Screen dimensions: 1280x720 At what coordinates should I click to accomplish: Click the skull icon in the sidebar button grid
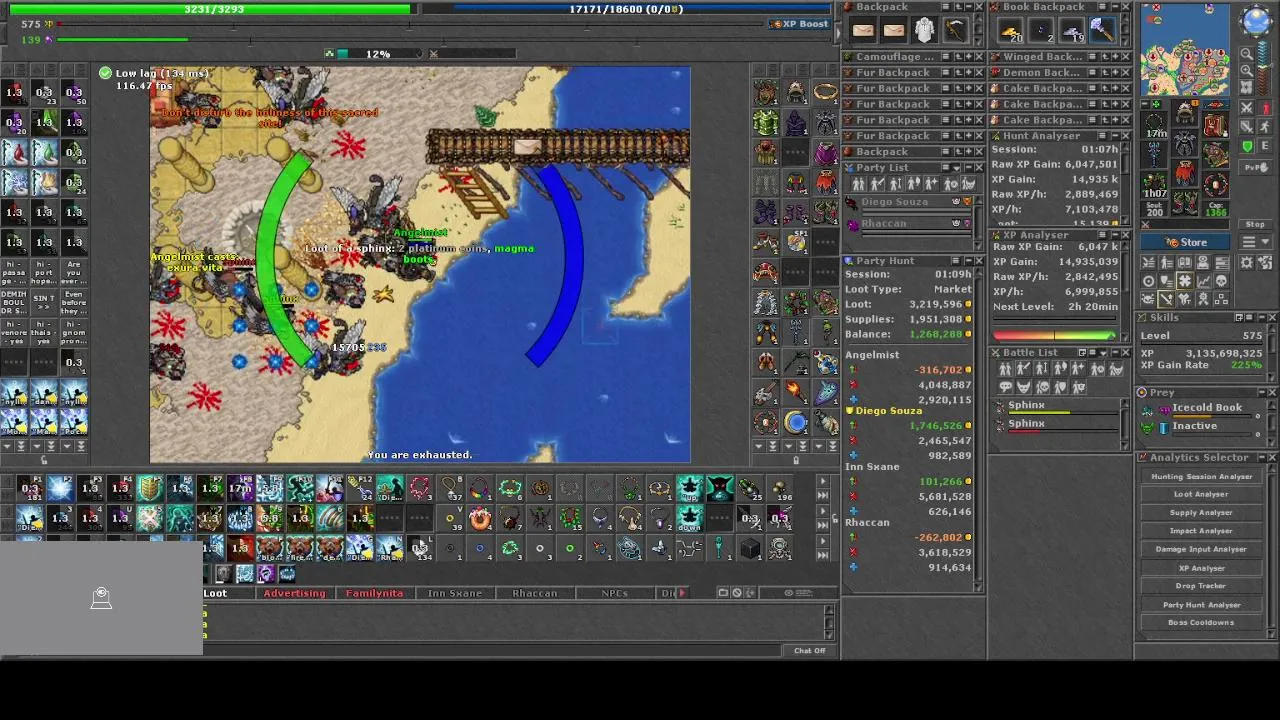point(1222,282)
